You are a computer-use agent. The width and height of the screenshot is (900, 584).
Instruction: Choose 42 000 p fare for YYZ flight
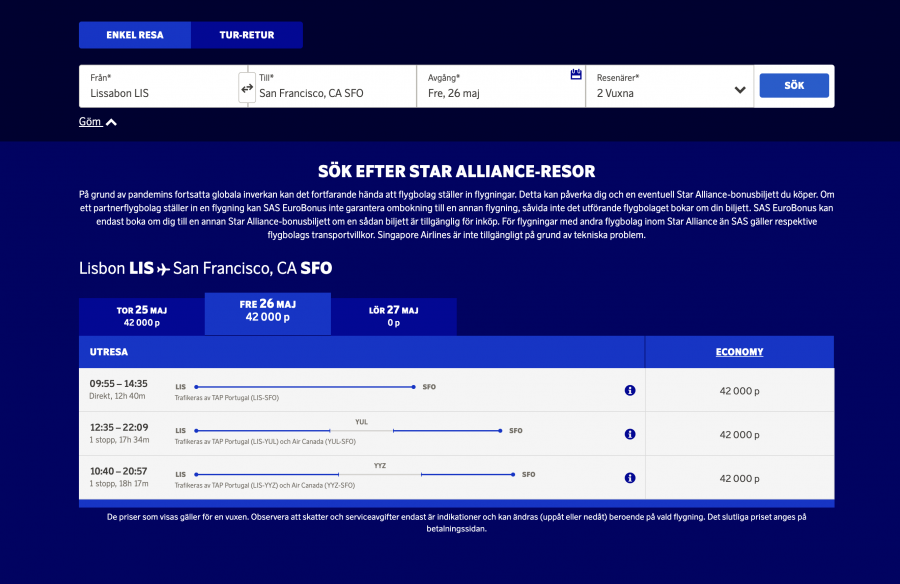[x=739, y=479]
